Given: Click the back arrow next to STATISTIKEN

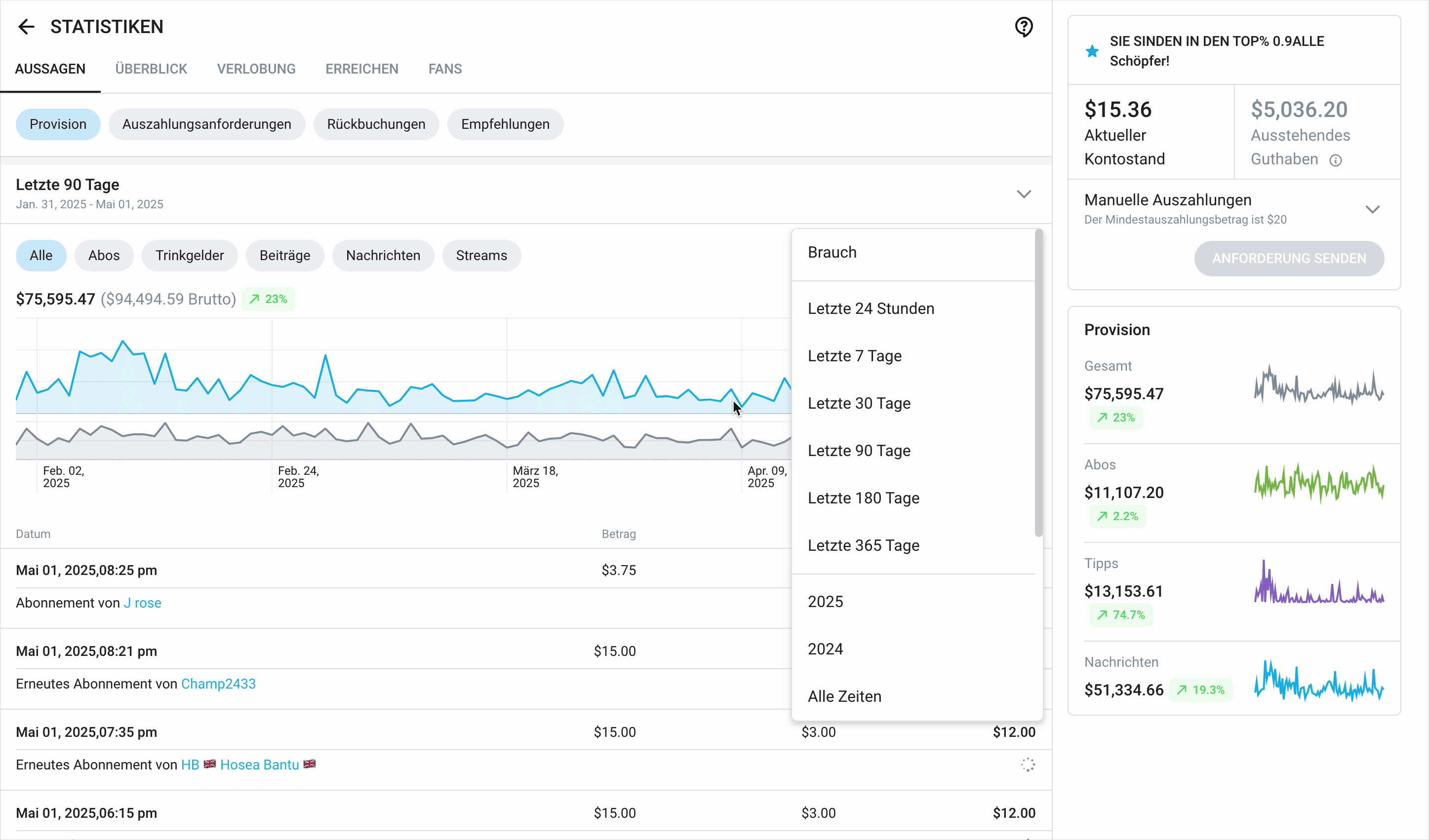Looking at the screenshot, I should (x=26, y=27).
